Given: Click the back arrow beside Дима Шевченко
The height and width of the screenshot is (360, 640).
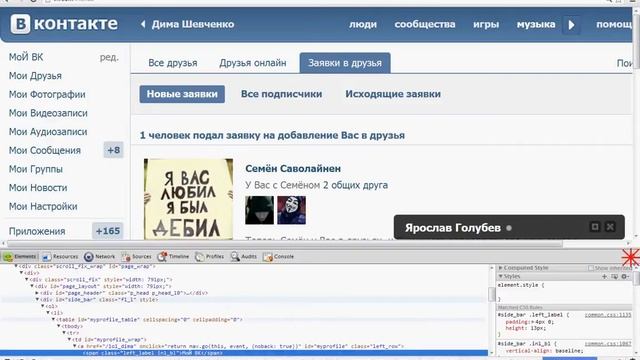Looking at the screenshot, I should click(x=143, y=24).
